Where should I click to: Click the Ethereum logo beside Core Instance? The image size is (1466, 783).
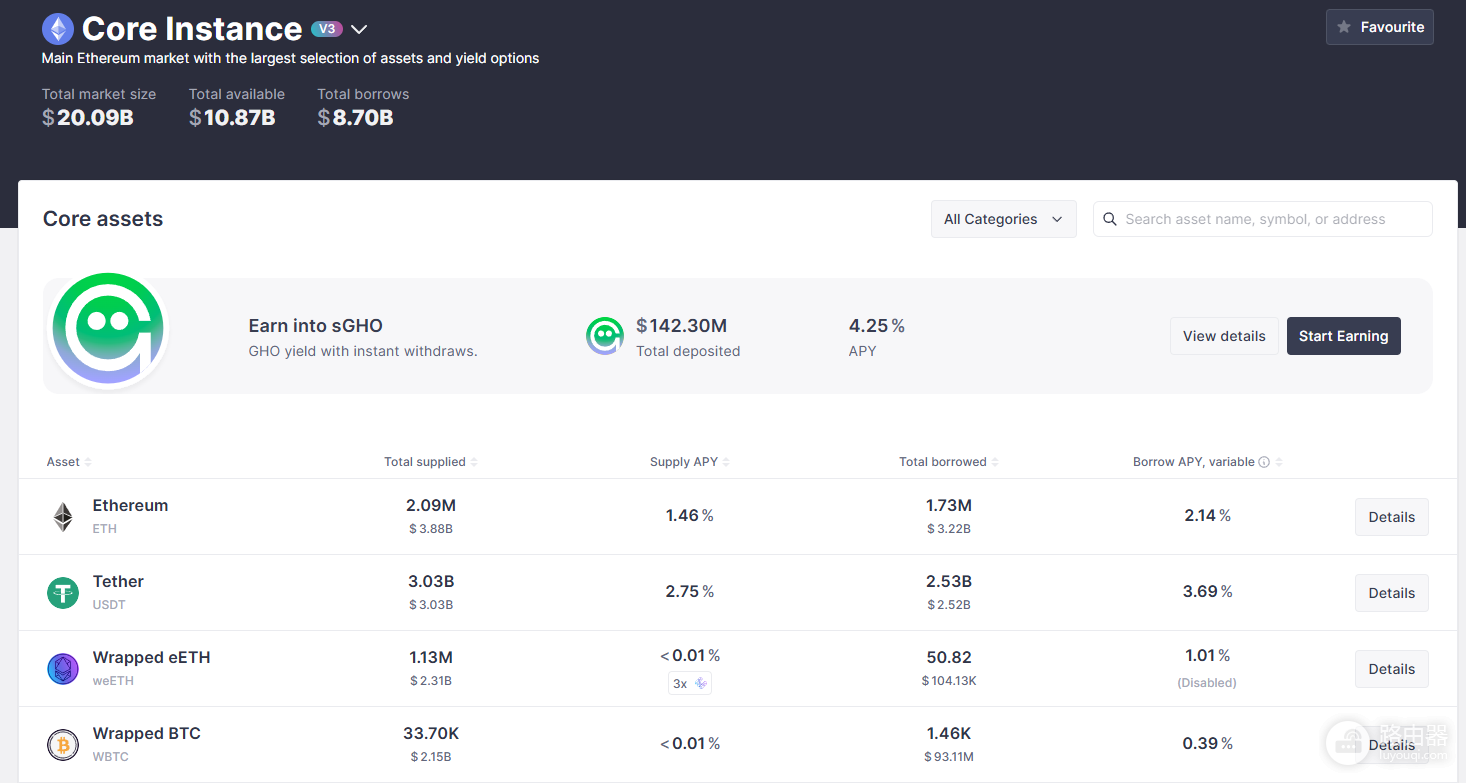(58, 29)
